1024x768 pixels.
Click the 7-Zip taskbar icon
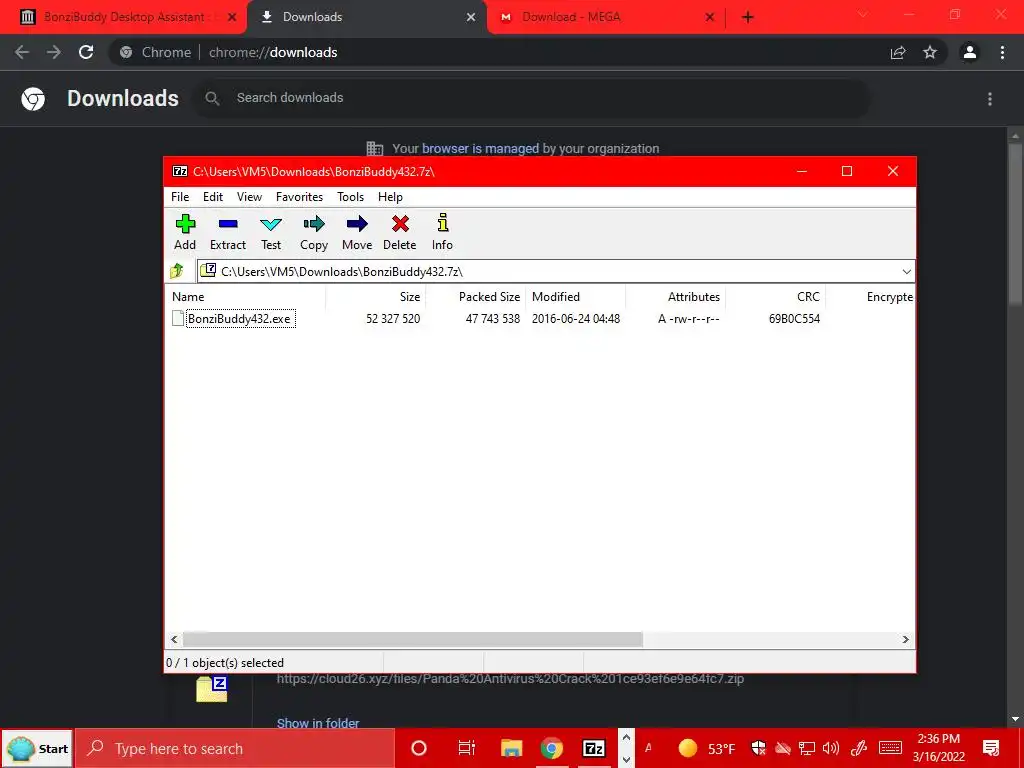pos(593,748)
